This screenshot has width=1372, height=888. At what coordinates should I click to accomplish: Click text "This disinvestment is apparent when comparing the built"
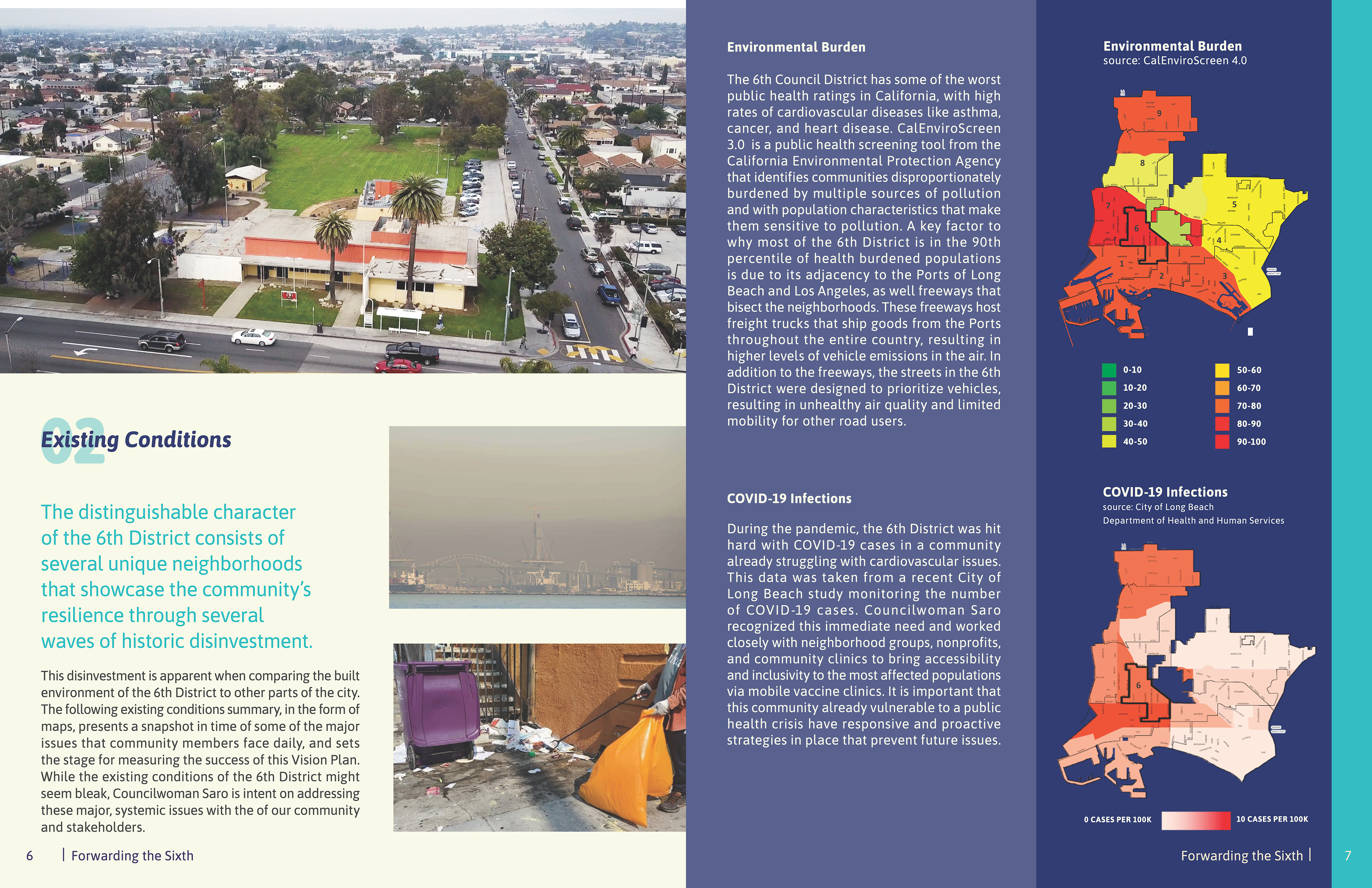(x=200, y=676)
